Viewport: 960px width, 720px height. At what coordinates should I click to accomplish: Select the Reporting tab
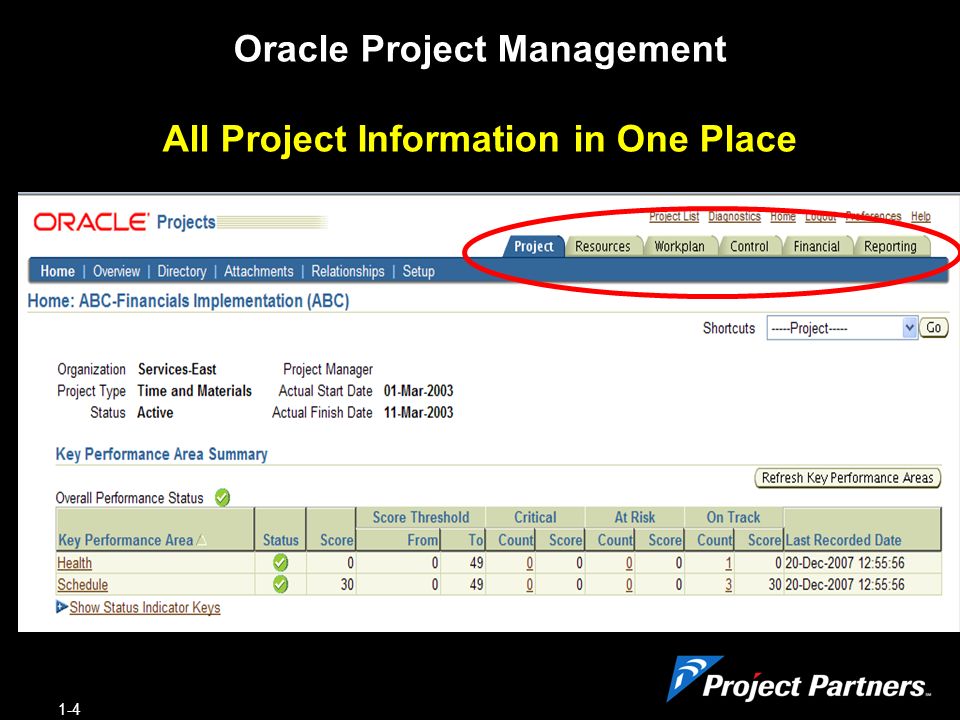click(890, 246)
